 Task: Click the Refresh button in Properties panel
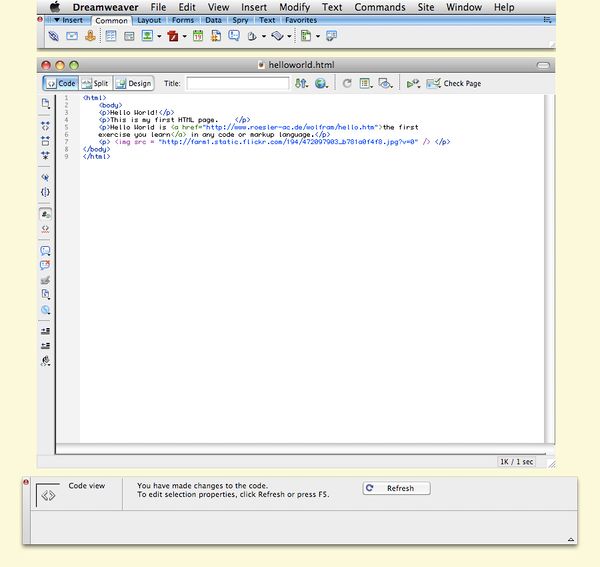point(395,488)
